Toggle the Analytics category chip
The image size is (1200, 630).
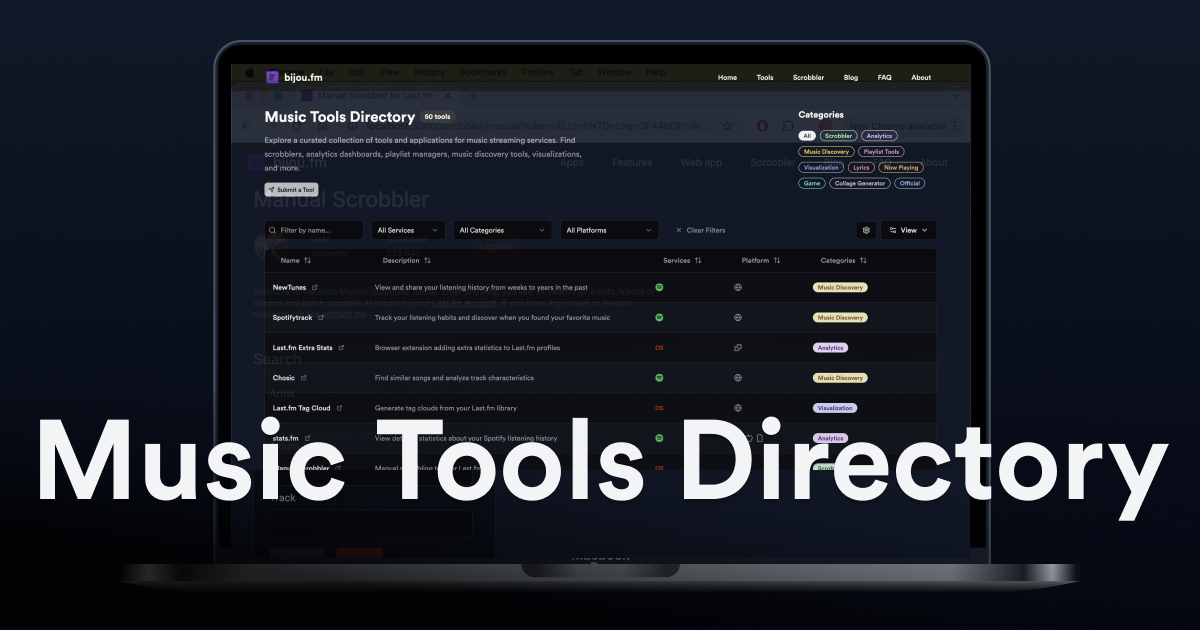(879, 136)
